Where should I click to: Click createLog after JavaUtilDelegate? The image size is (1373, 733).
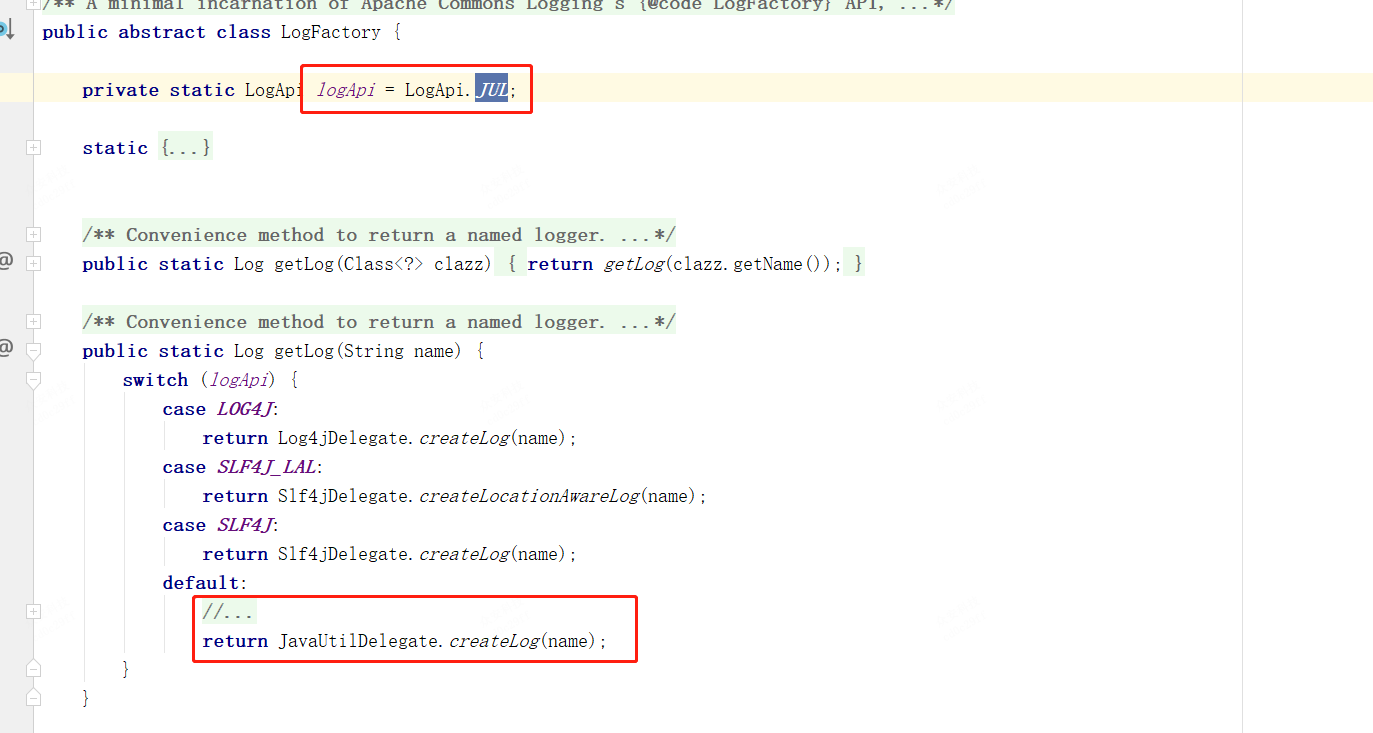tap(493, 641)
